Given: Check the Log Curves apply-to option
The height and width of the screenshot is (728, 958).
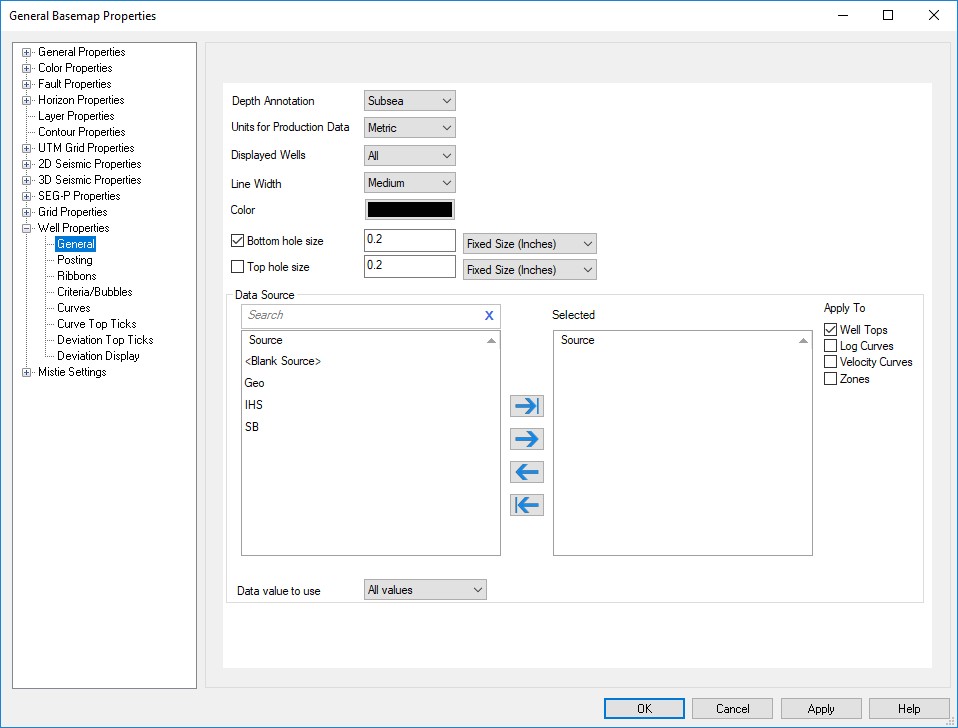Looking at the screenshot, I should (x=830, y=346).
